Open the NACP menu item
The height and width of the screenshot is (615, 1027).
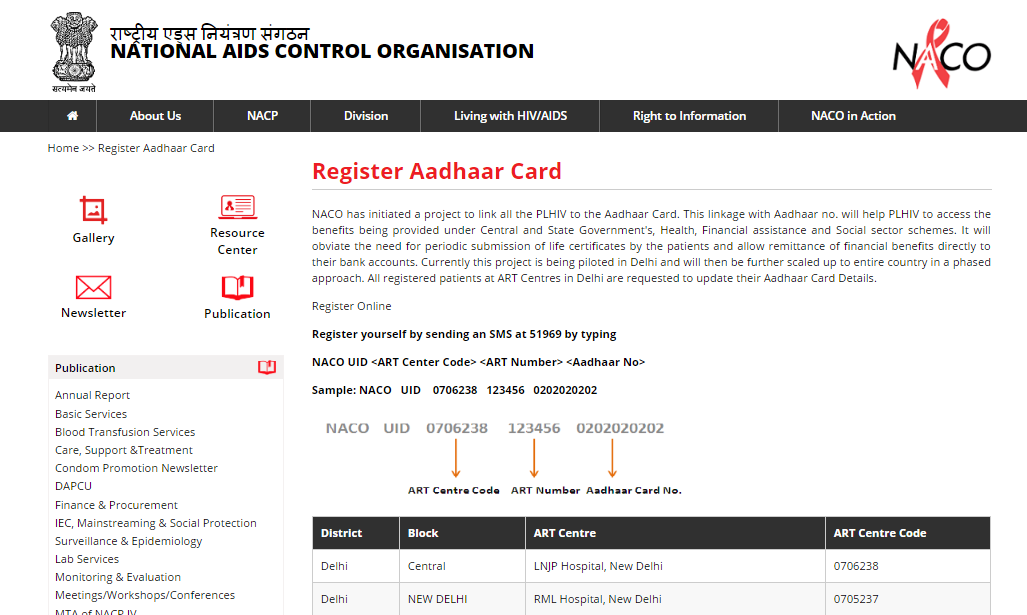point(263,116)
